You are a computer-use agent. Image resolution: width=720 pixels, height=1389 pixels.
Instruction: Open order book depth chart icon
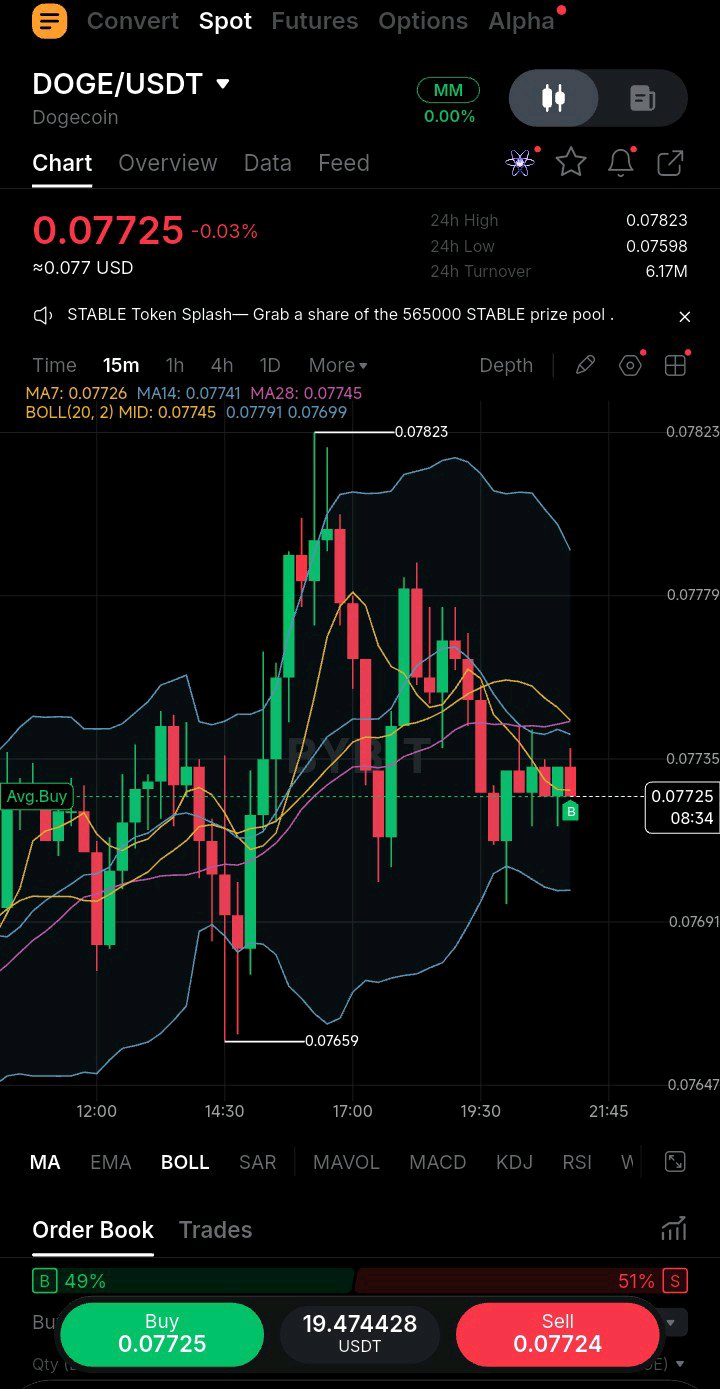click(674, 1229)
